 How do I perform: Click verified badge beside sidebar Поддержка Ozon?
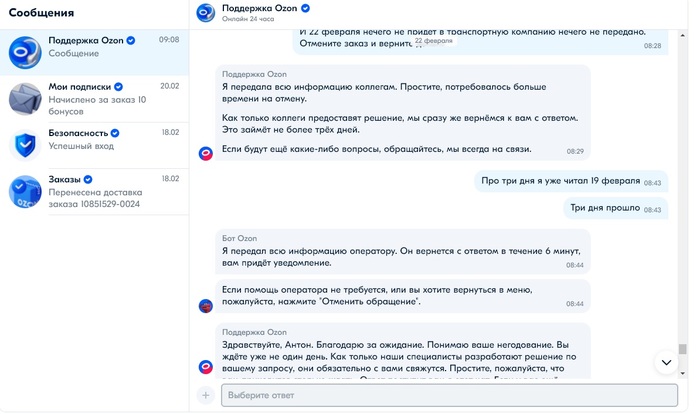[x=130, y=41]
